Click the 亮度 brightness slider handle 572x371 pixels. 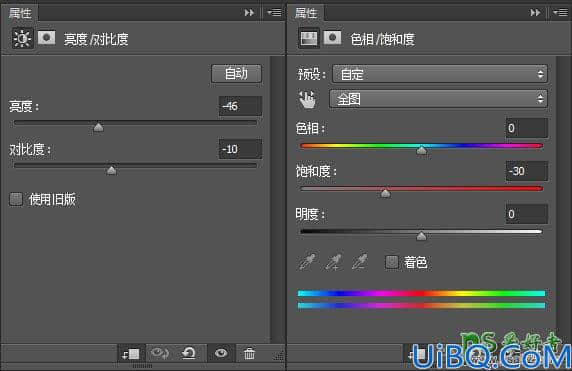pyautogui.click(x=98, y=127)
